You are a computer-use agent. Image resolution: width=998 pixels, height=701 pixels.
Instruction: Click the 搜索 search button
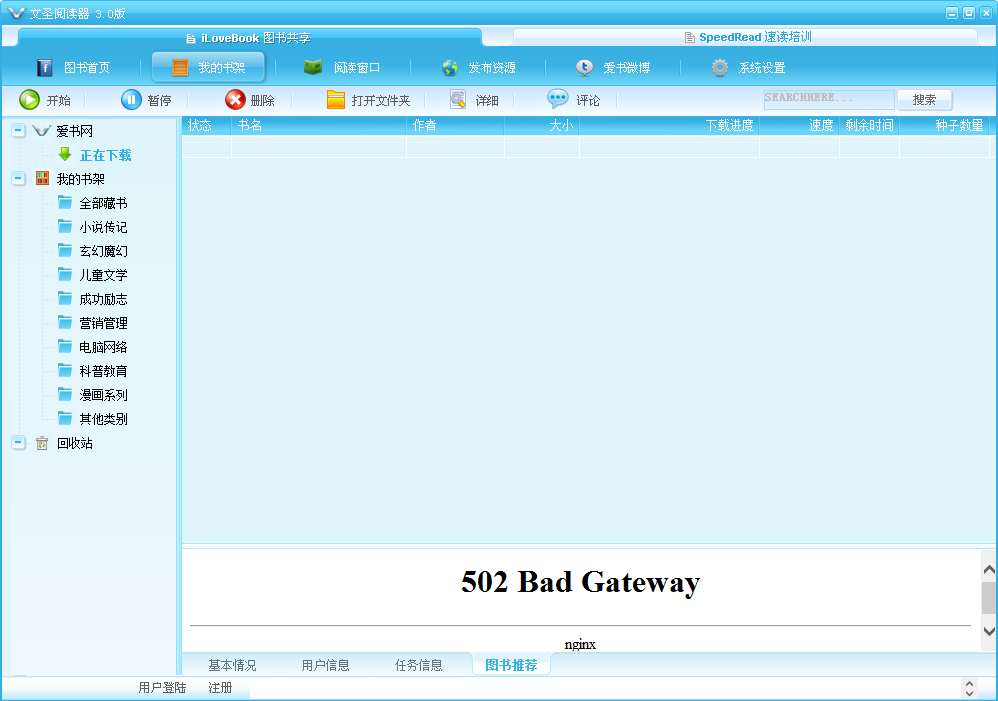tap(924, 100)
